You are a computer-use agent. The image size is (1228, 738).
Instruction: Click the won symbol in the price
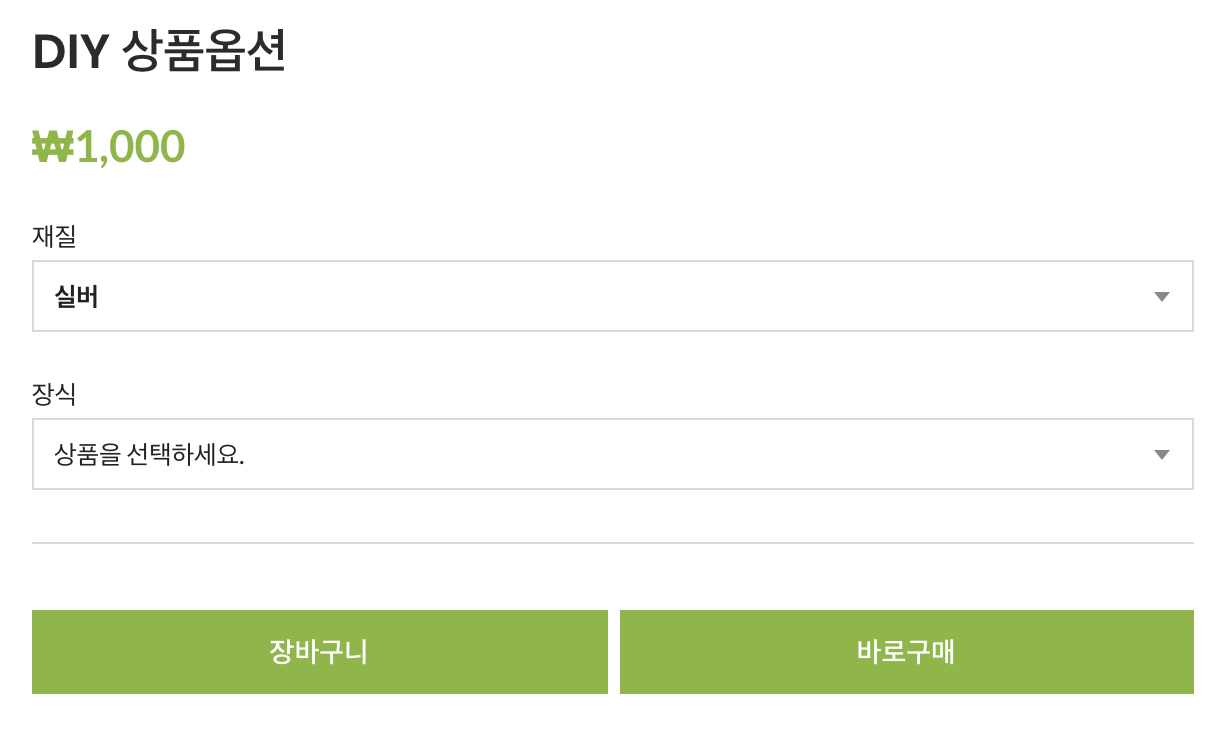point(53,147)
